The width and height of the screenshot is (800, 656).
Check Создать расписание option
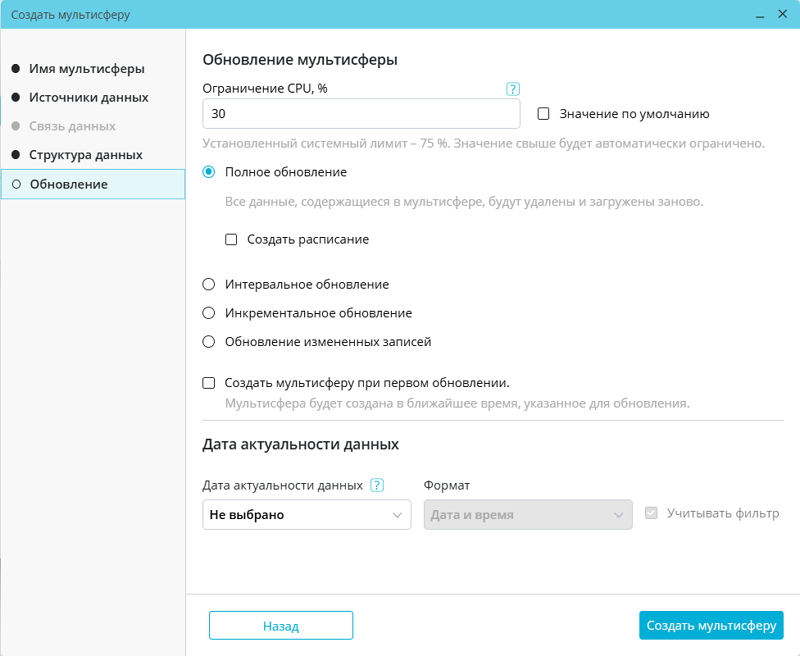[x=231, y=240]
